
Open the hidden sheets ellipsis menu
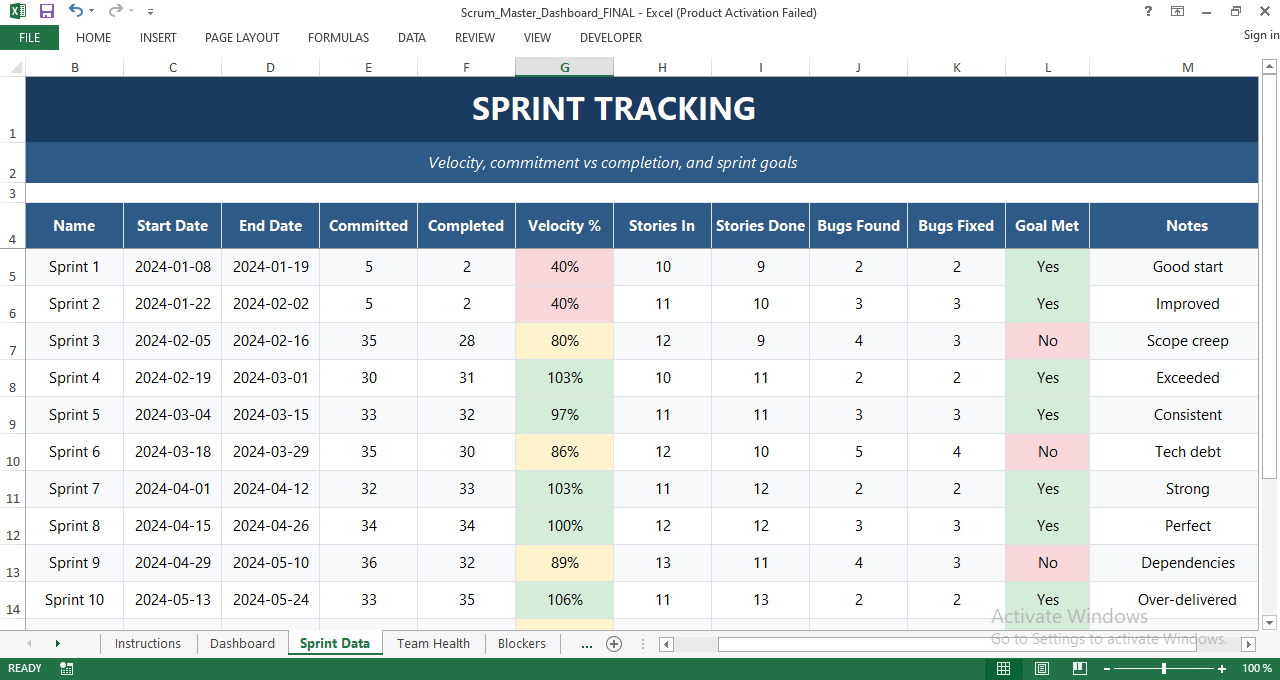click(587, 644)
